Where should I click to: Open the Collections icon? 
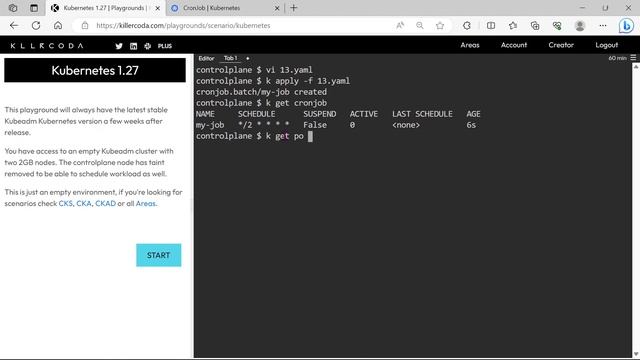[x=535, y=25]
